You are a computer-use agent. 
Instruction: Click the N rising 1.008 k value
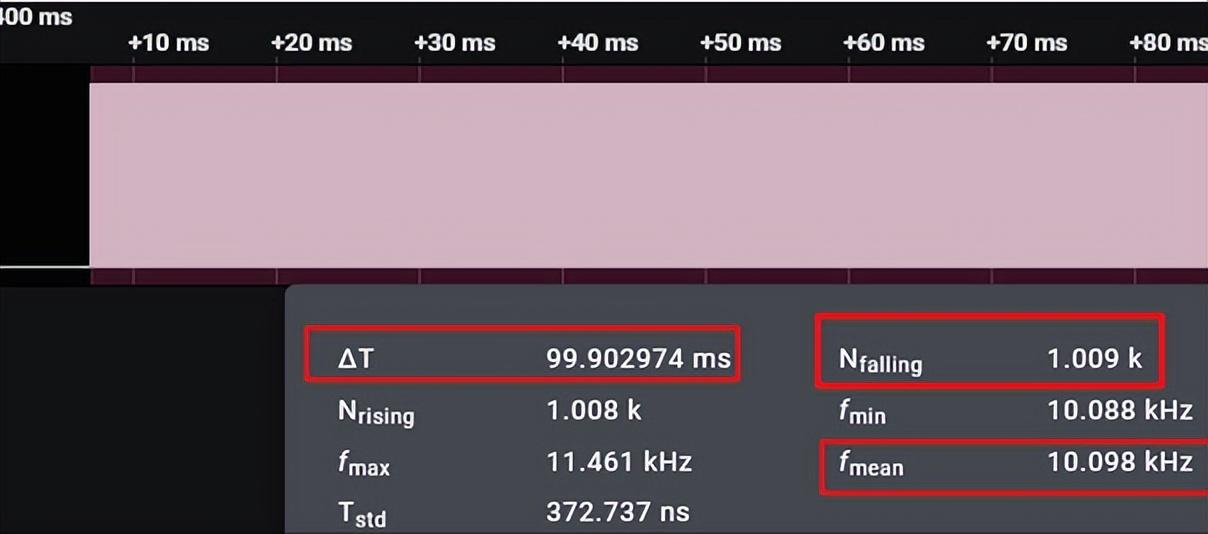point(594,410)
